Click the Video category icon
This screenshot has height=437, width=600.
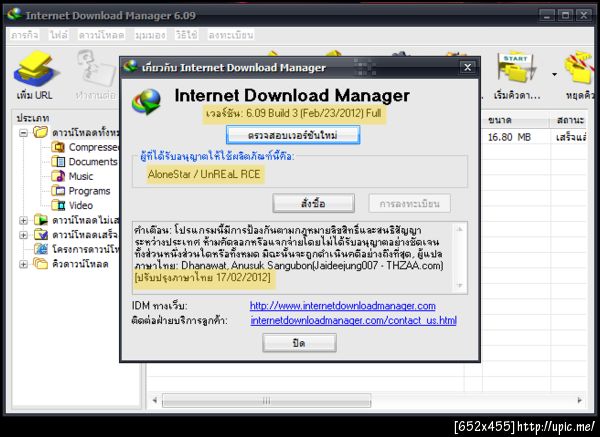click(x=59, y=205)
